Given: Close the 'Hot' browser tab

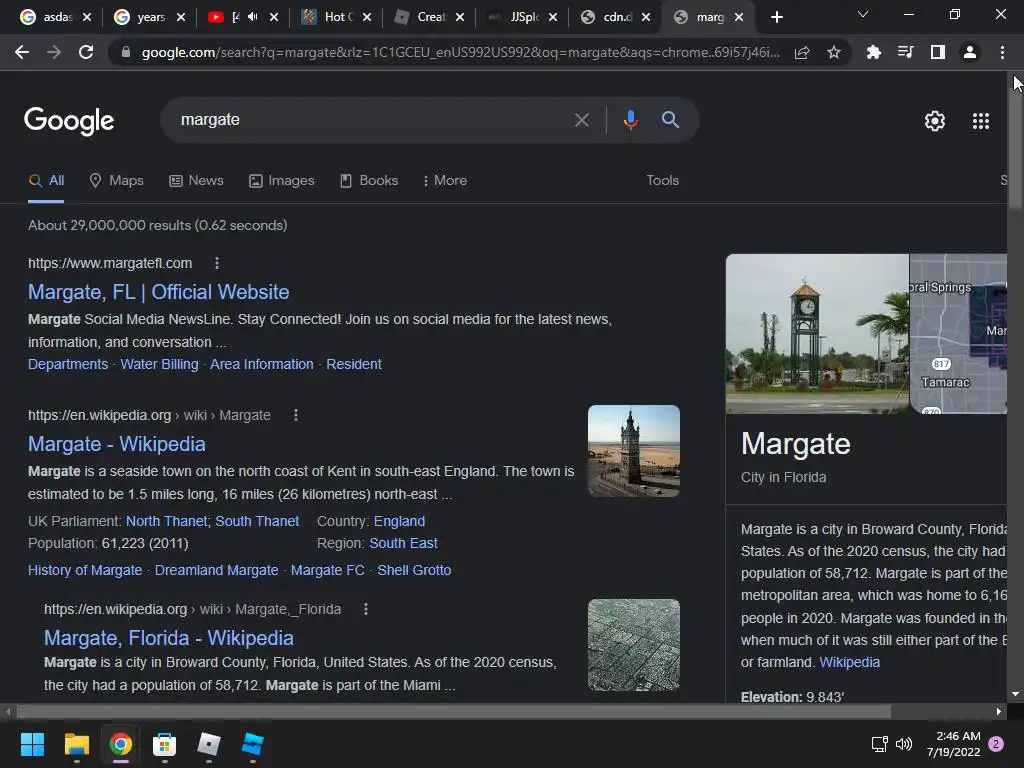Looking at the screenshot, I should click(x=367, y=17).
